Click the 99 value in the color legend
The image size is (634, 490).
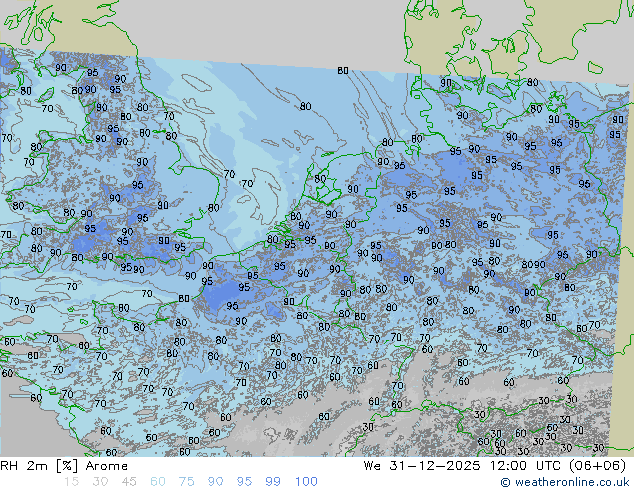273,482
